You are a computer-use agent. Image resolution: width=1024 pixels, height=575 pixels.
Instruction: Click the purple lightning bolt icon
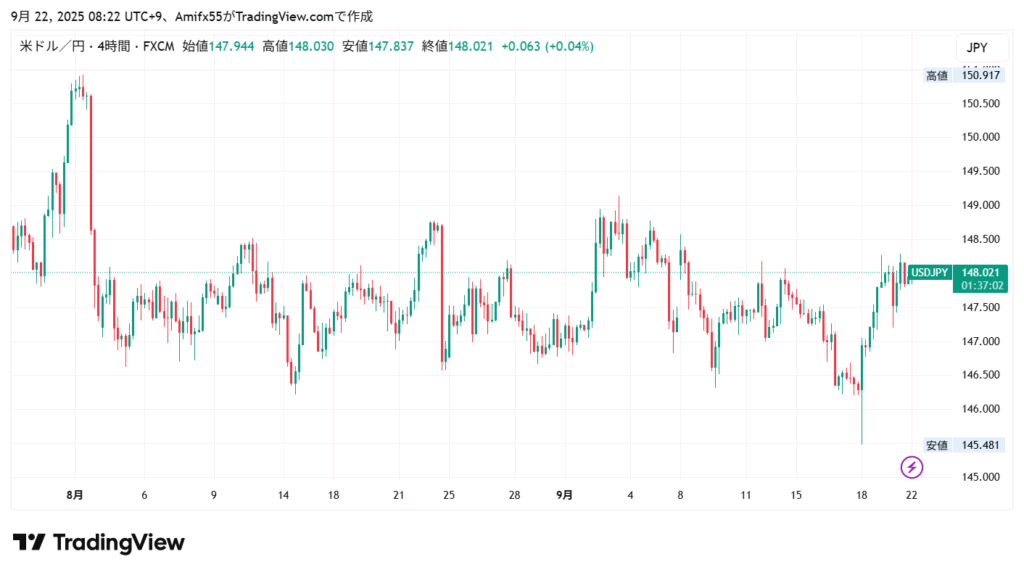coord(911,466)
